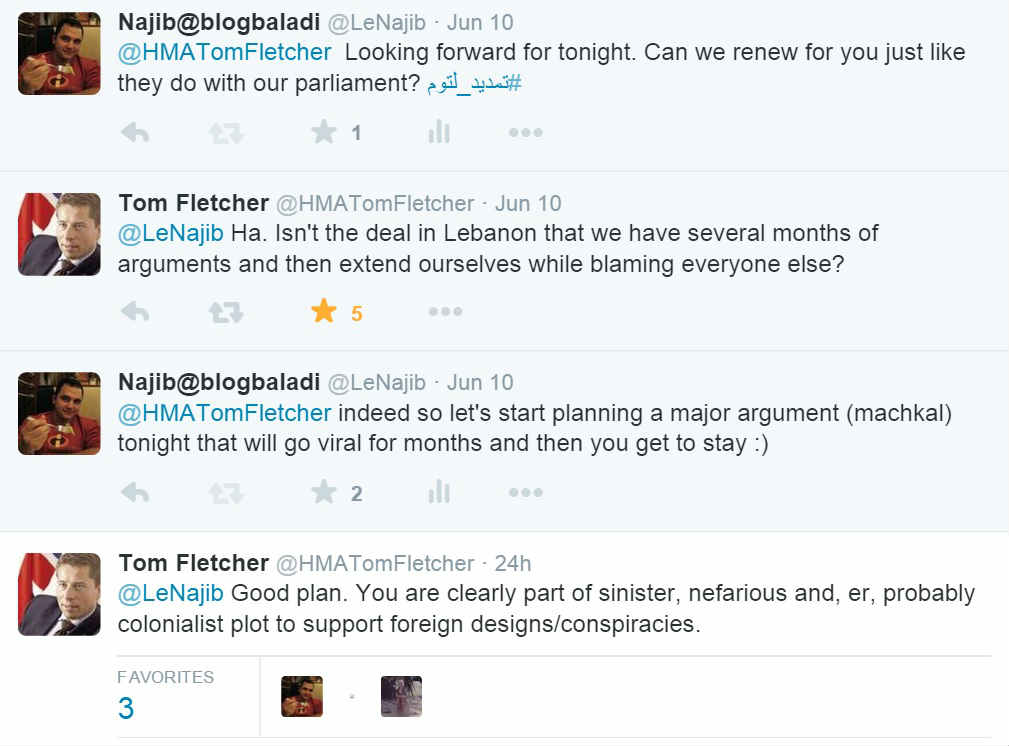Reply to Tom Fletcher's Lebanon deal tweet
The height and width of the screenshot is (746, 1009).
135,313
